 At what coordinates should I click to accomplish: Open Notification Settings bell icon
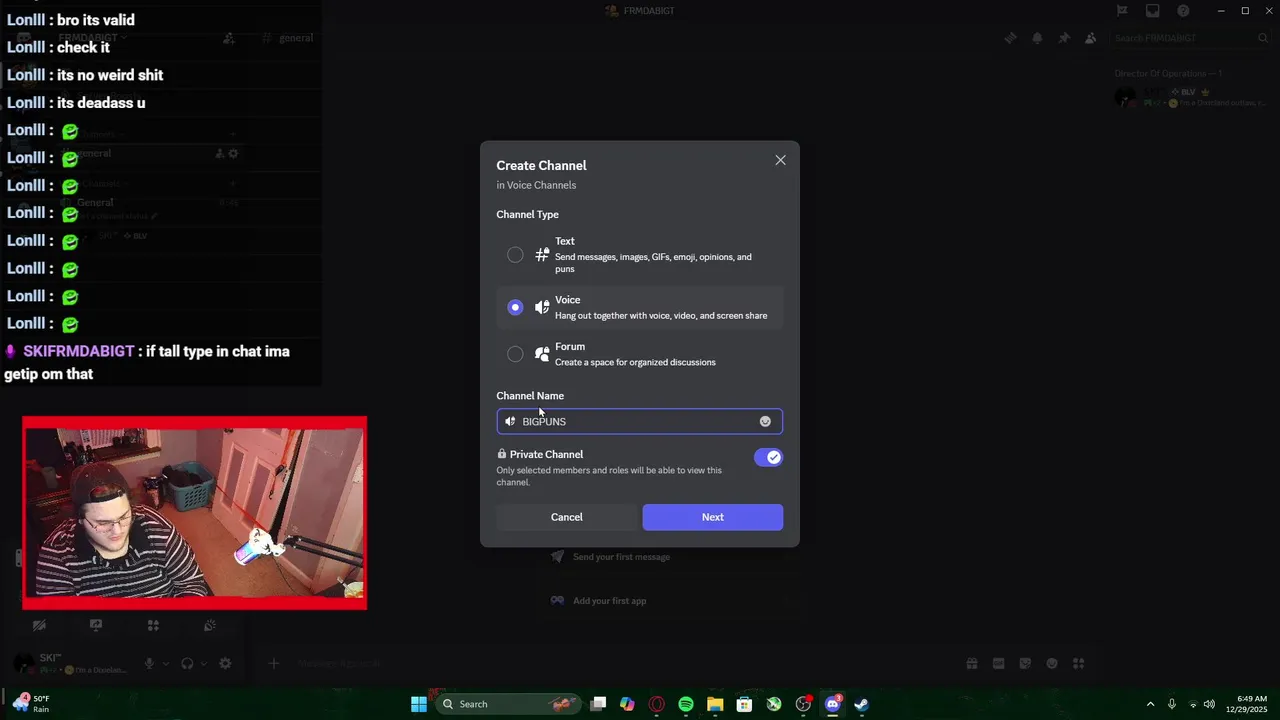click(1037, 38)
